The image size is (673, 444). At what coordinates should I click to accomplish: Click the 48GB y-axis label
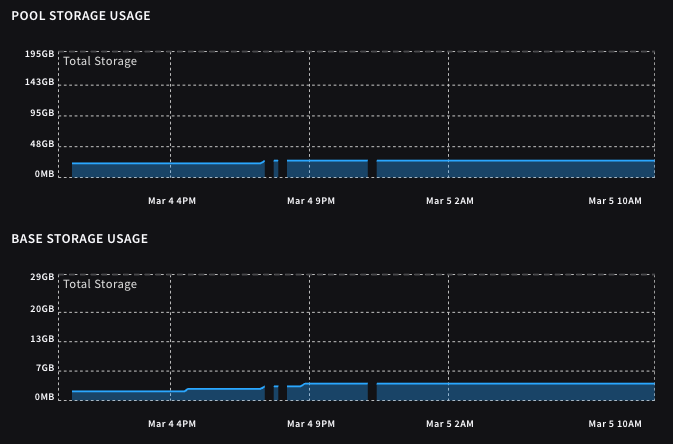click(42, 145)
